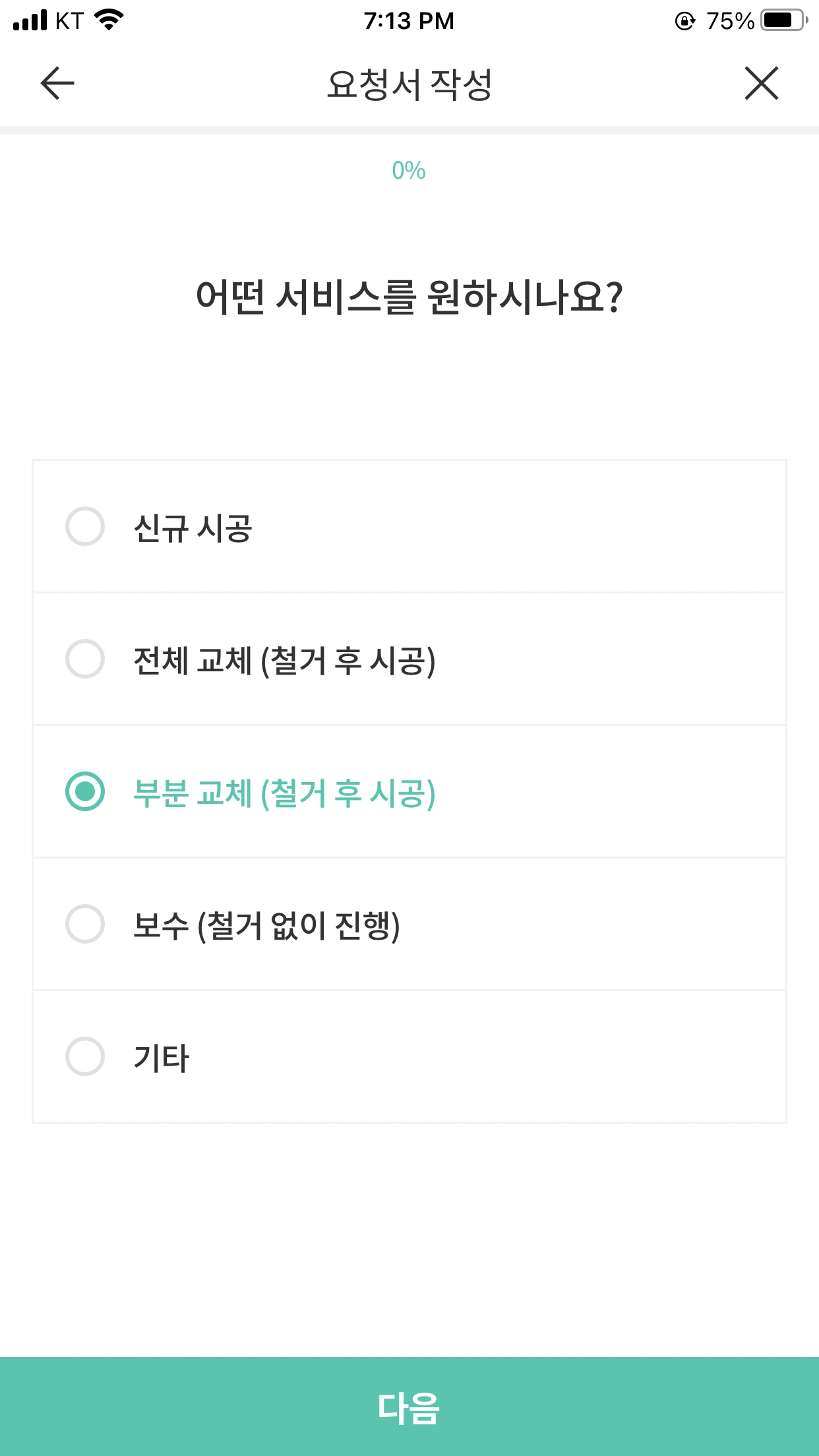Select the 기타 radio button

click(85, 1056)
